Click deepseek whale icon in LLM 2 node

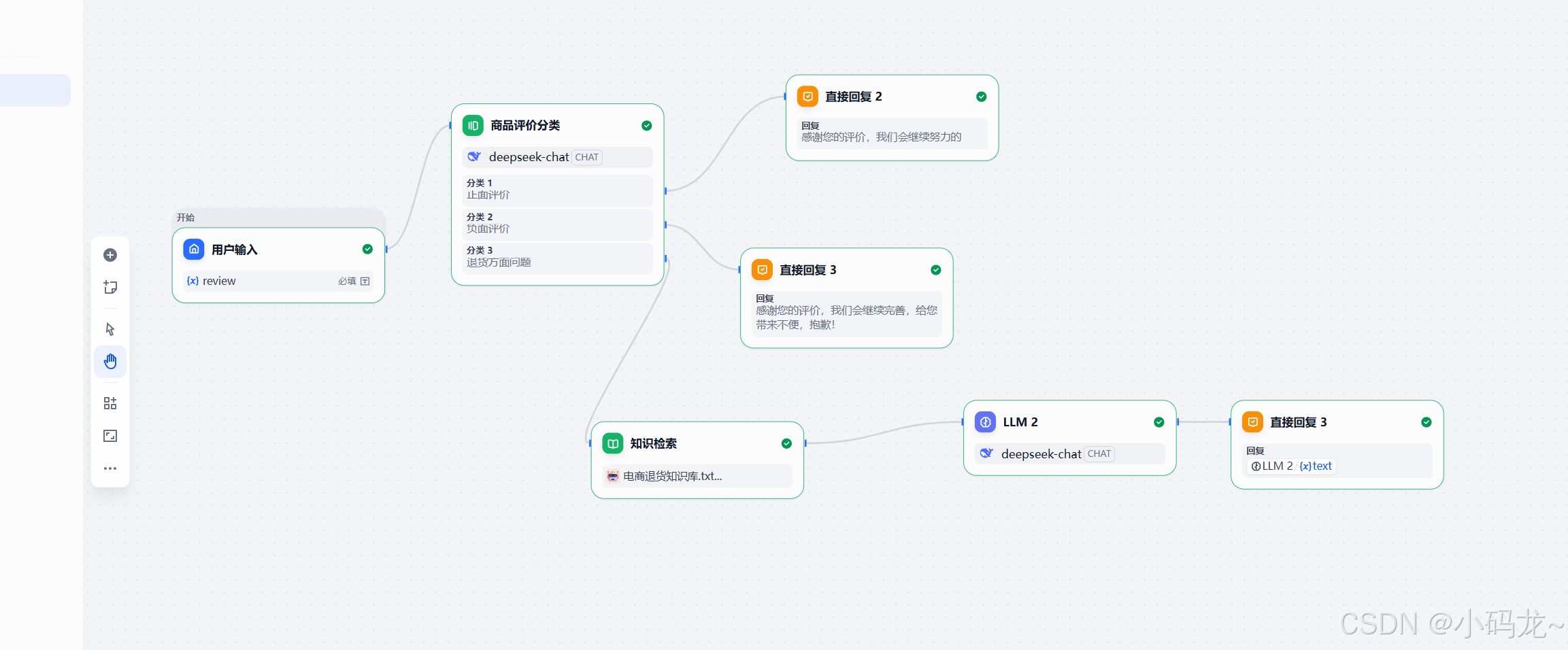(x=986, y=454)
